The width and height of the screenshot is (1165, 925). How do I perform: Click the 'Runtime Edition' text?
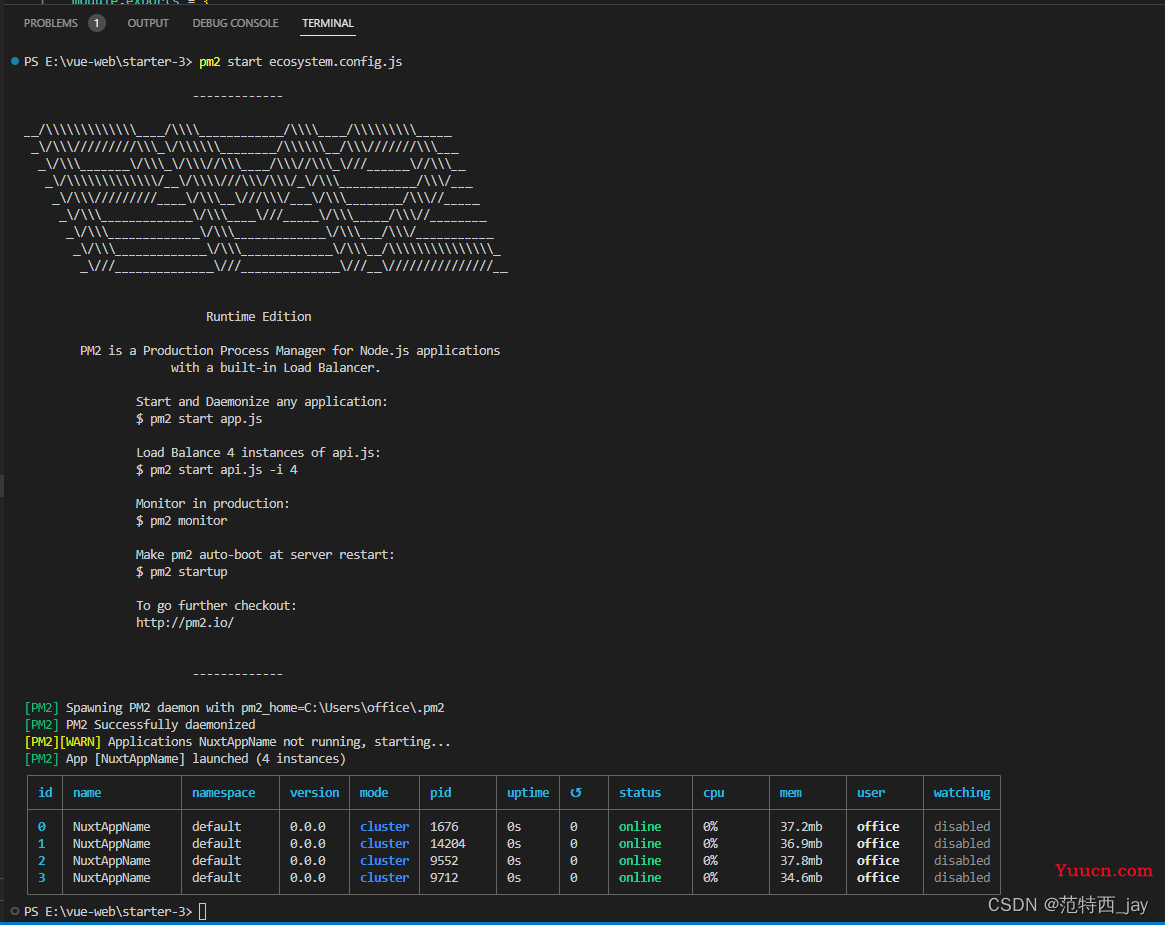pos(259,317)
